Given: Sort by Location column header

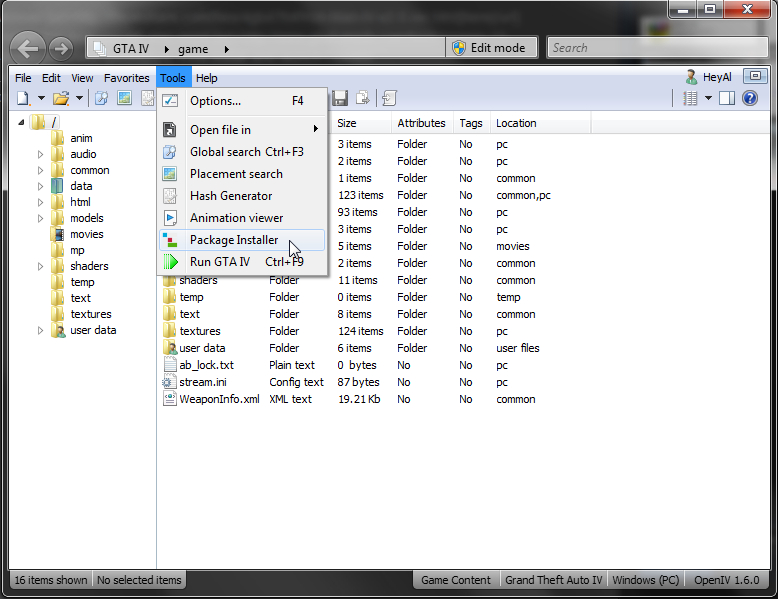Looking at the screenshot, I should [540, 123].
